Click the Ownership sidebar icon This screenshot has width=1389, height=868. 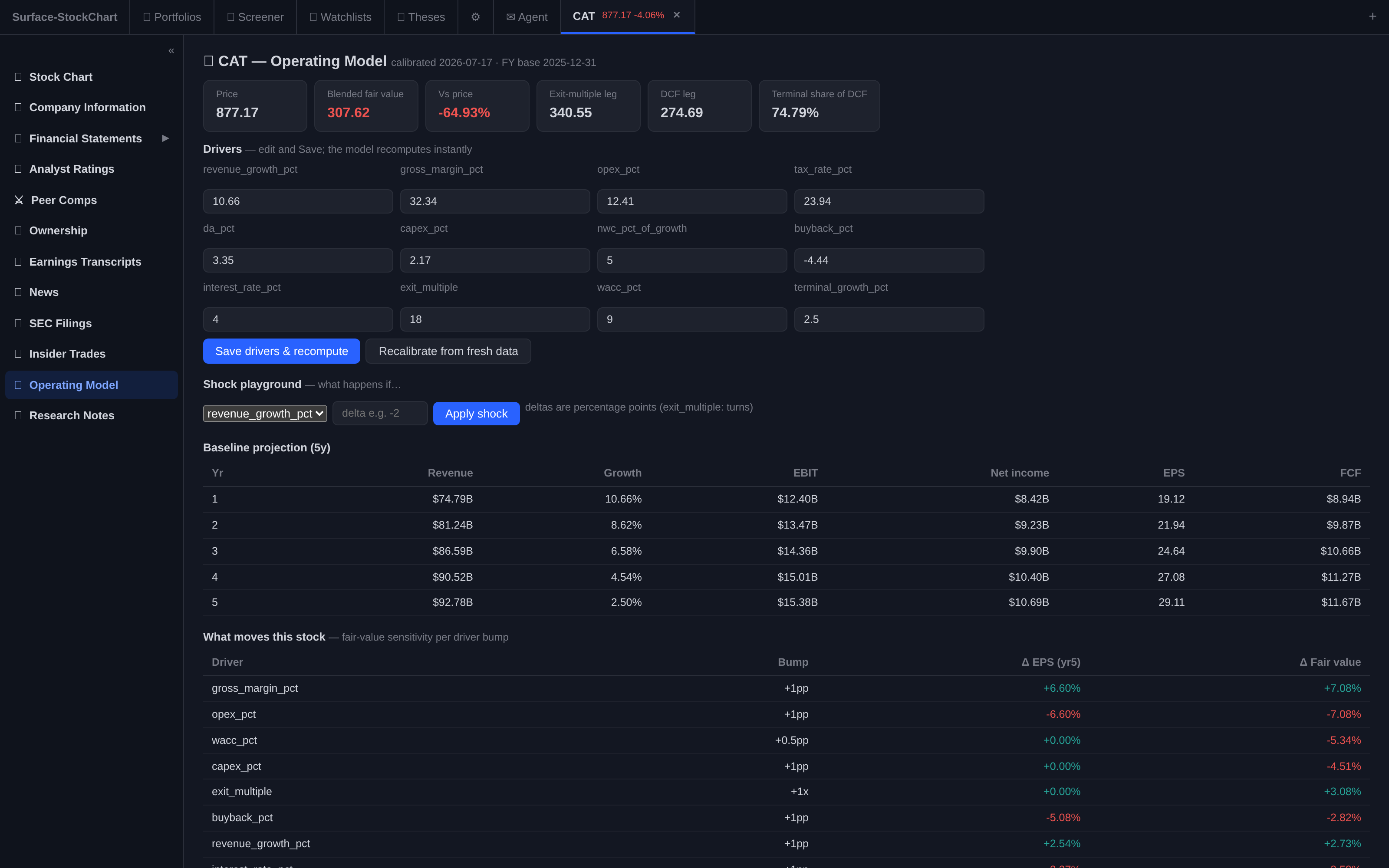tap(18, 230)
